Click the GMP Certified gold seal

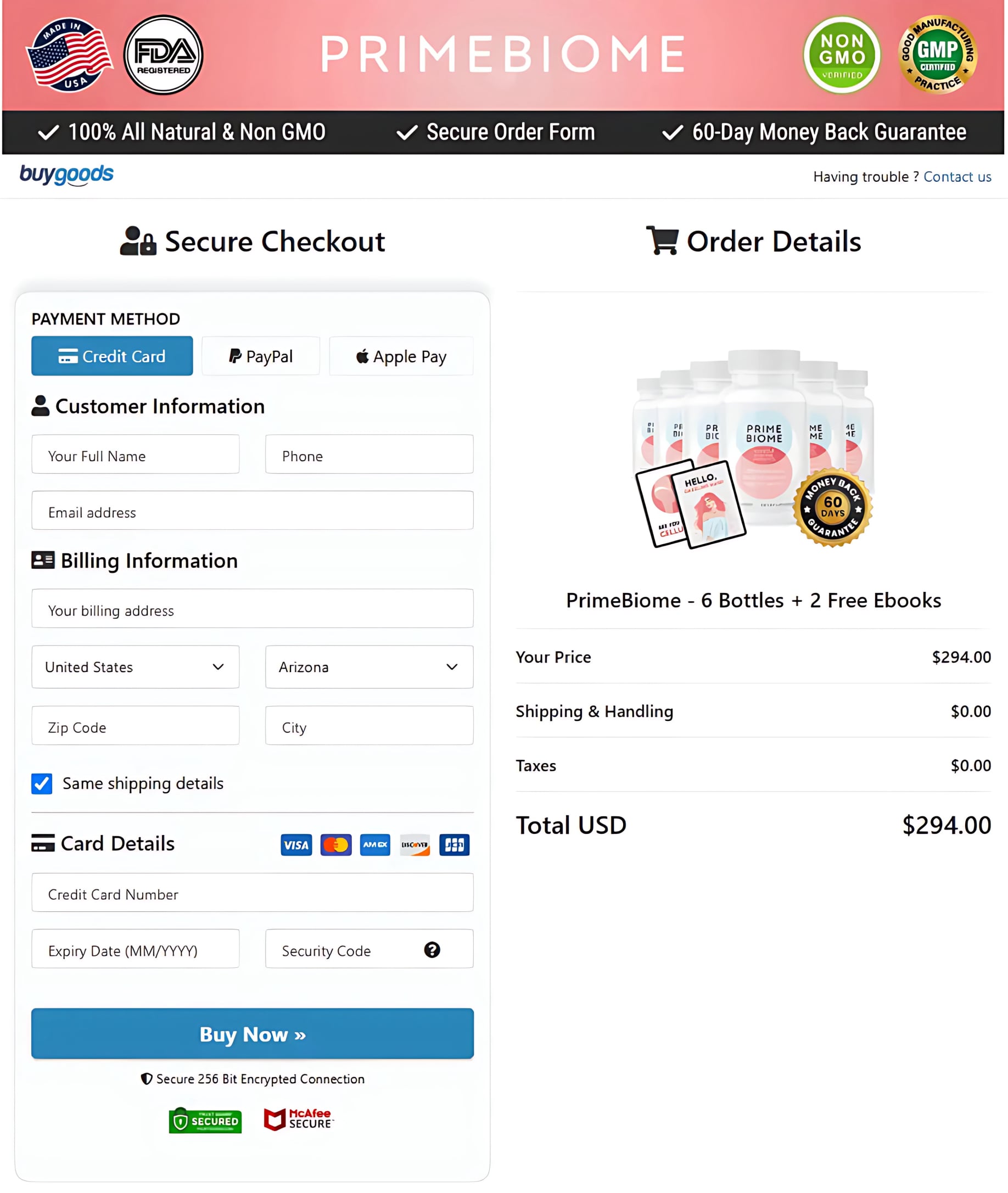coord(938,54)
